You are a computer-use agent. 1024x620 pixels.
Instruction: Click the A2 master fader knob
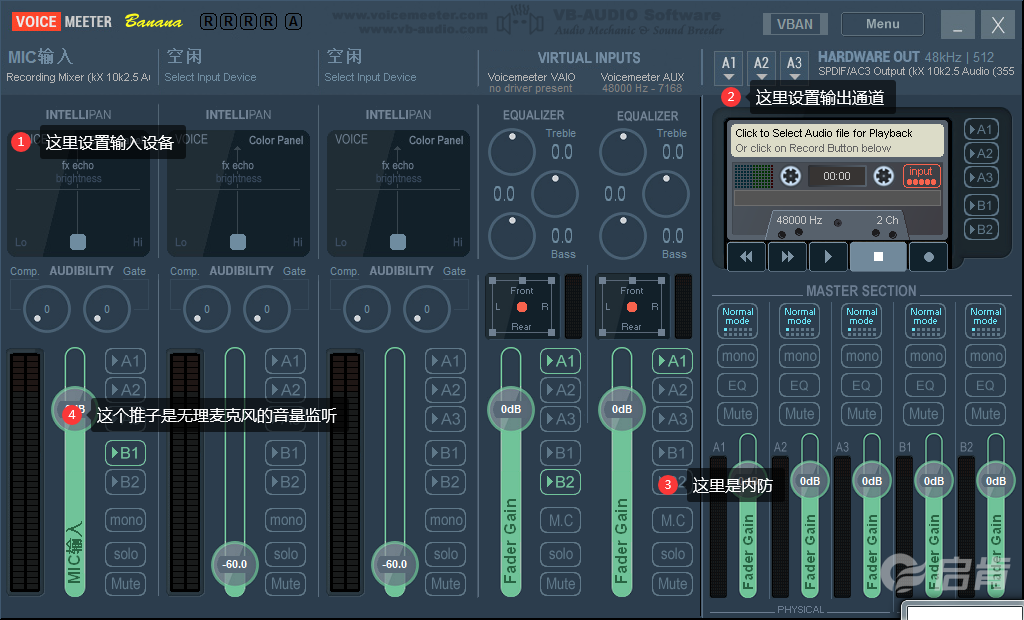point(810,481)
